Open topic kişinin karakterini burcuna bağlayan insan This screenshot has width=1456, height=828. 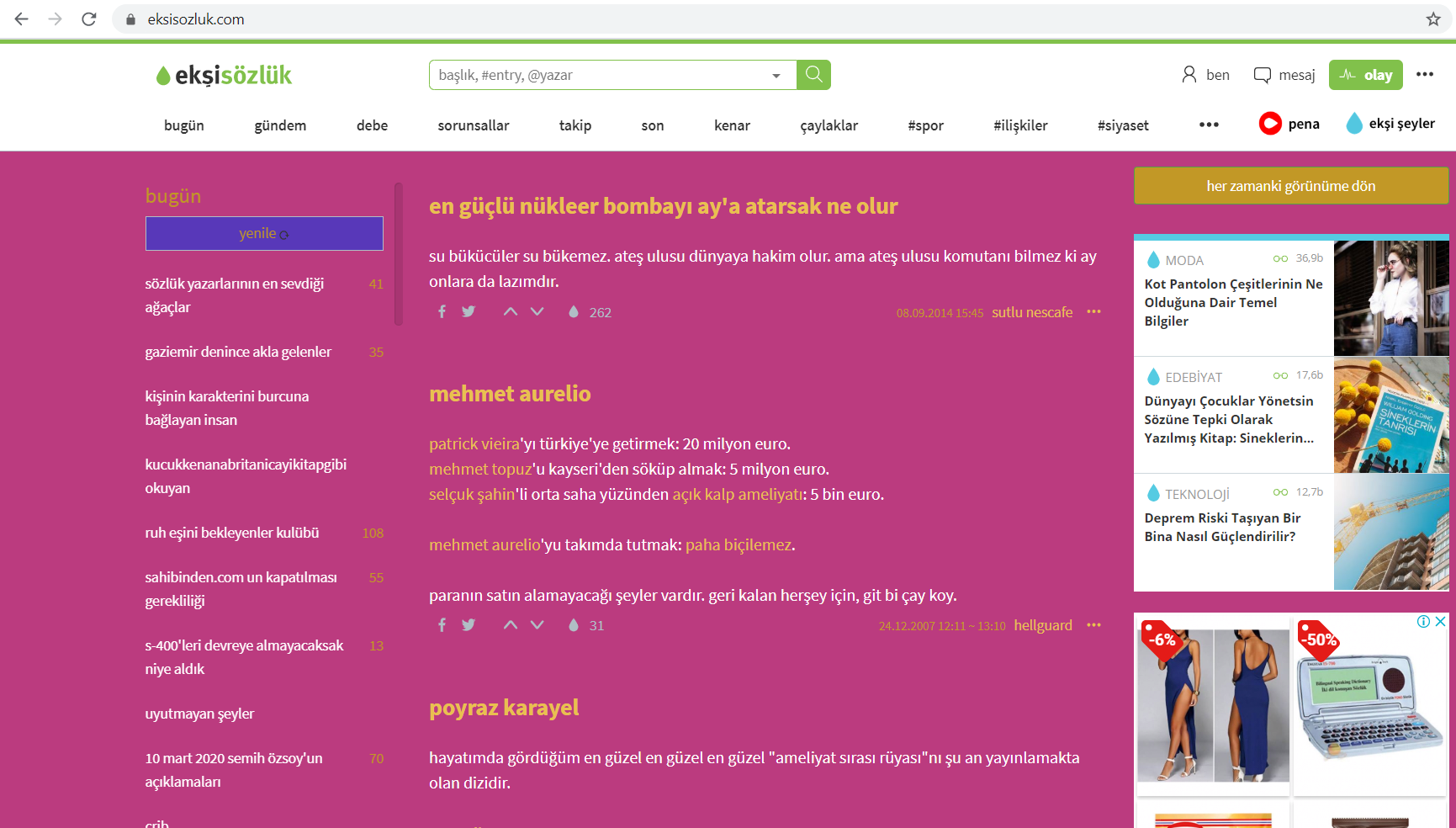(x=227, y=408)
